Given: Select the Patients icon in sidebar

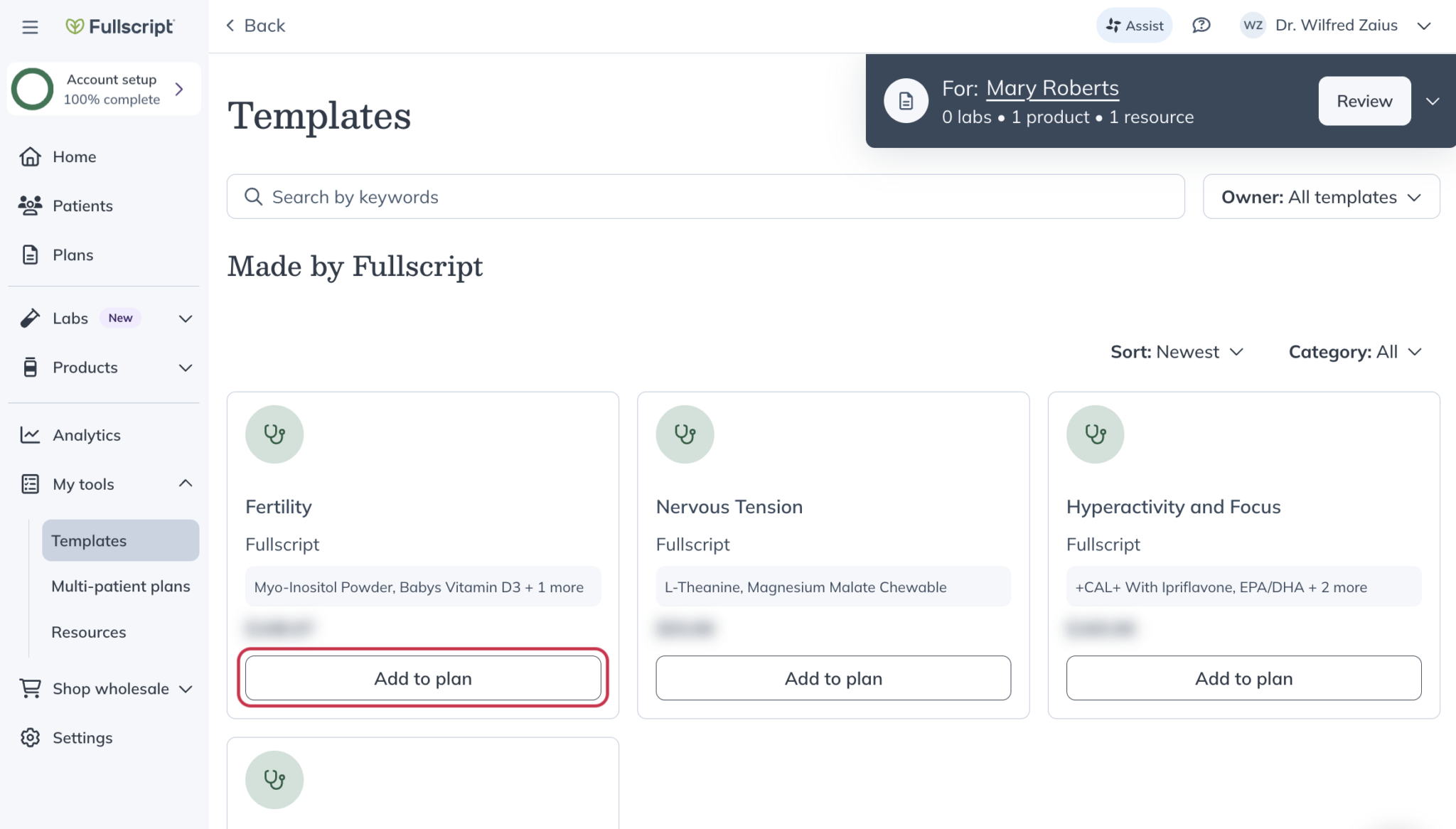Looking at the screenshot, I should (29, 205).
